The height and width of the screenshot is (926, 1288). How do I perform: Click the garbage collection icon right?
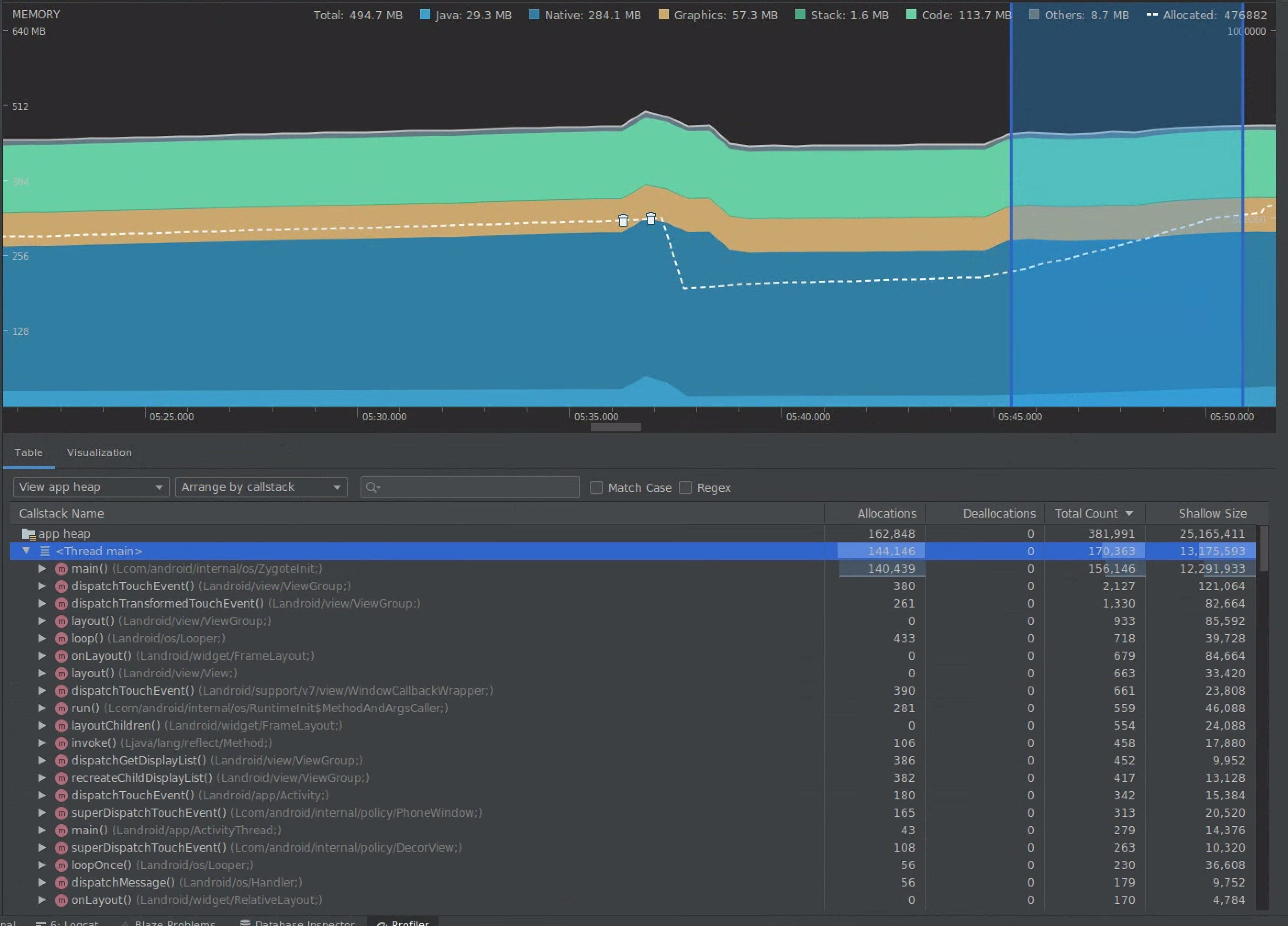click(650, 217)
